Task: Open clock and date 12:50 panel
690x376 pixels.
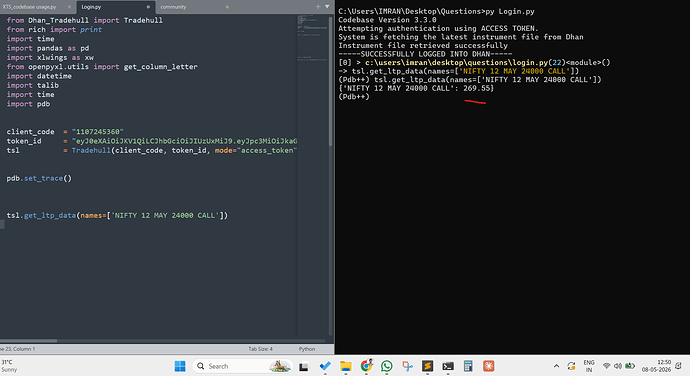Action: pos(656,366)
